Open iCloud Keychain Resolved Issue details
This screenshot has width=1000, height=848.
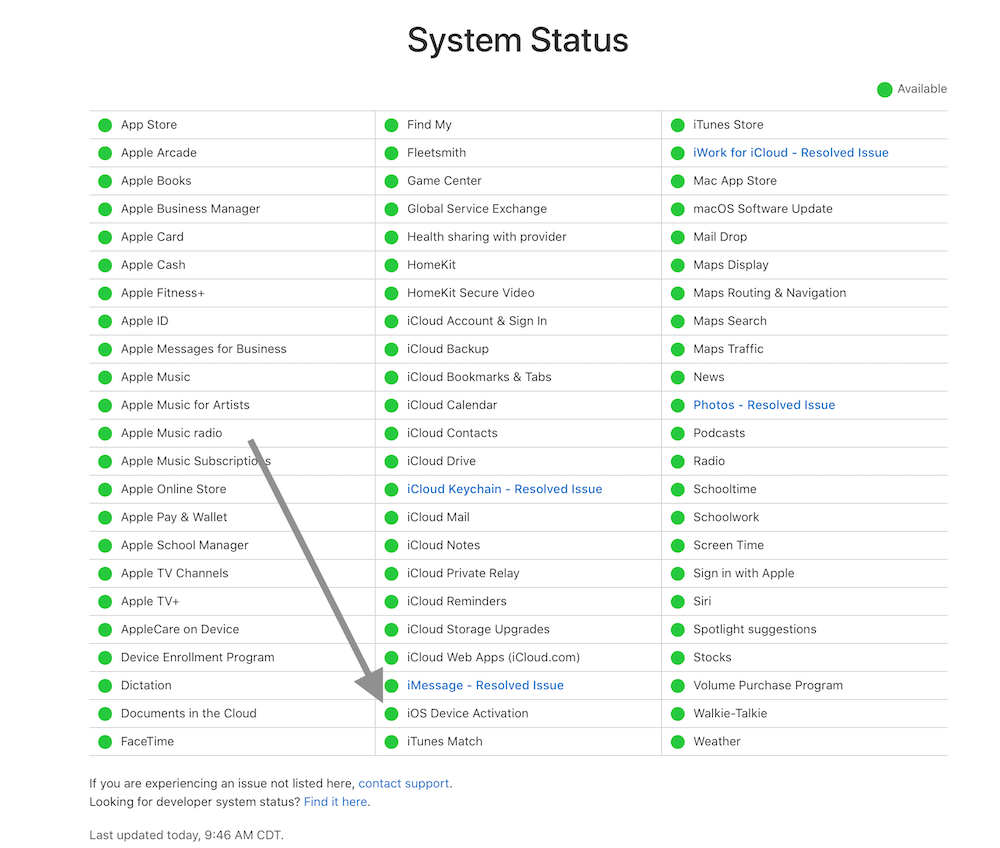504,489
